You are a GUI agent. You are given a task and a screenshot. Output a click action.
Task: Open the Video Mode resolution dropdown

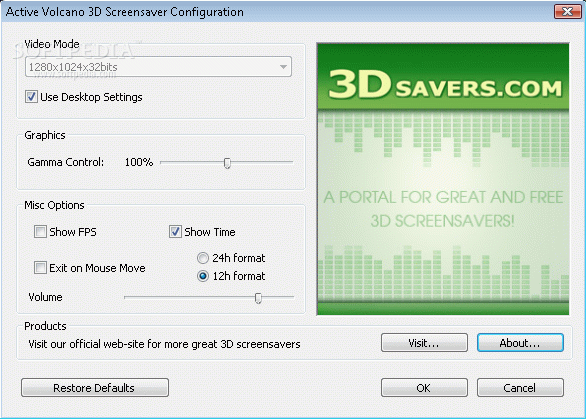(158, 67)
